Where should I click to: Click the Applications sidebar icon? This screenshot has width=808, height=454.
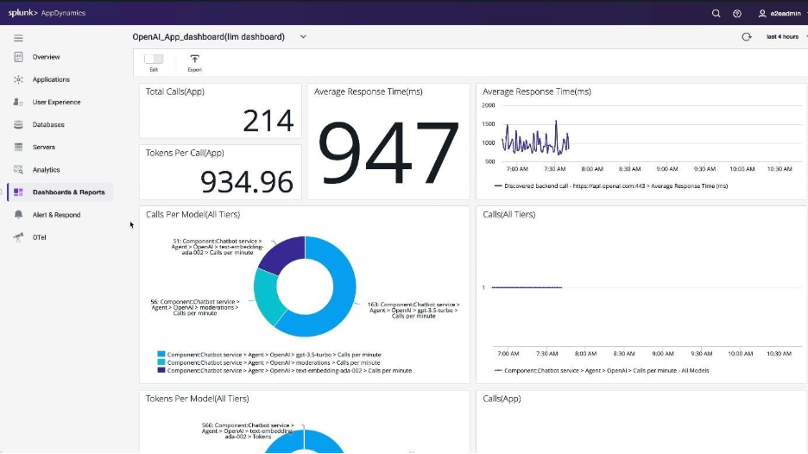19,79
